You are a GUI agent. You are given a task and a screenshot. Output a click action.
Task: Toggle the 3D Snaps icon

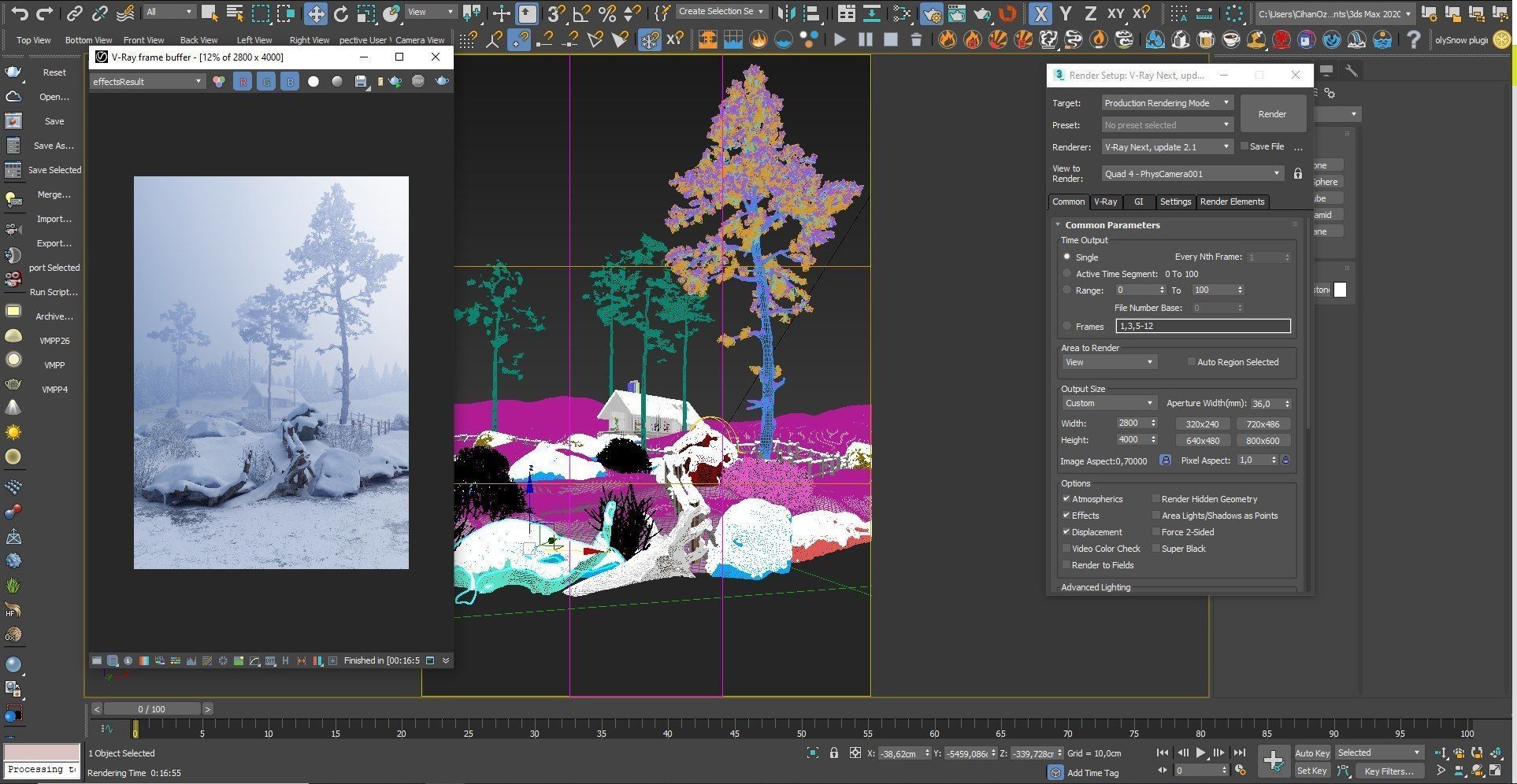(556, 13)
